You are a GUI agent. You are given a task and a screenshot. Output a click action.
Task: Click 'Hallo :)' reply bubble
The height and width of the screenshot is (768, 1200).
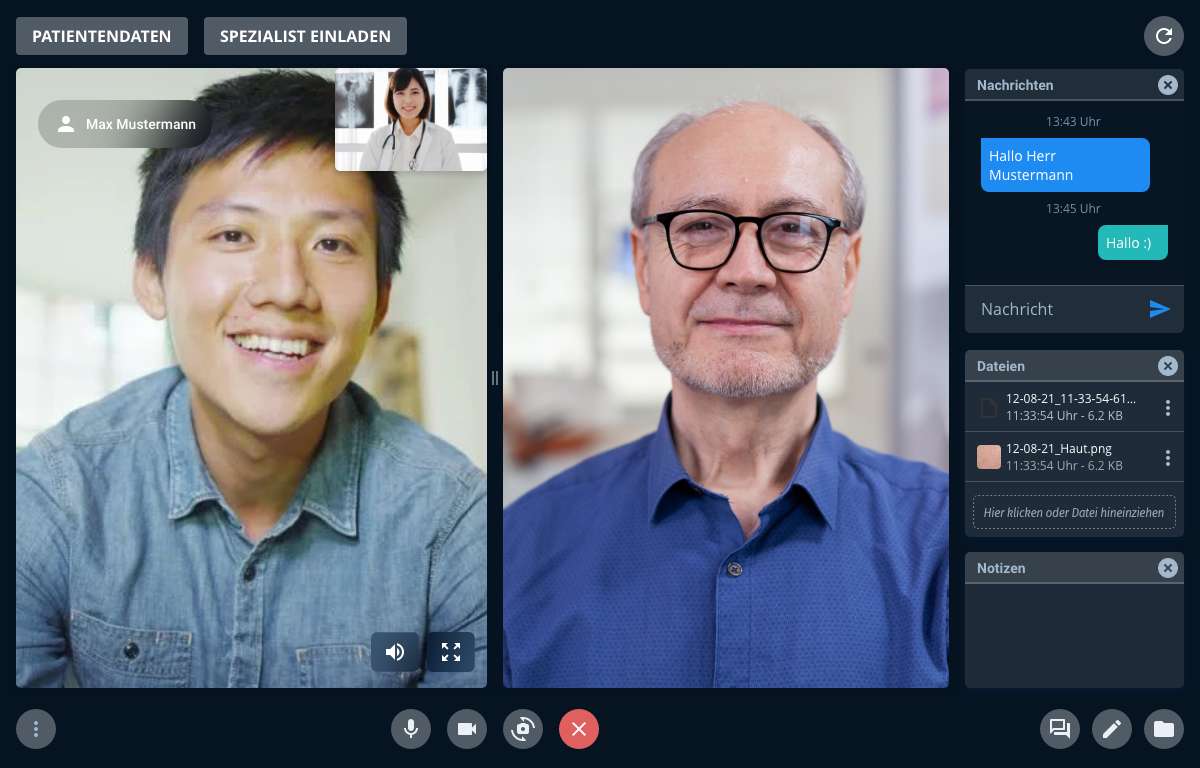(x=1133, y=242)
